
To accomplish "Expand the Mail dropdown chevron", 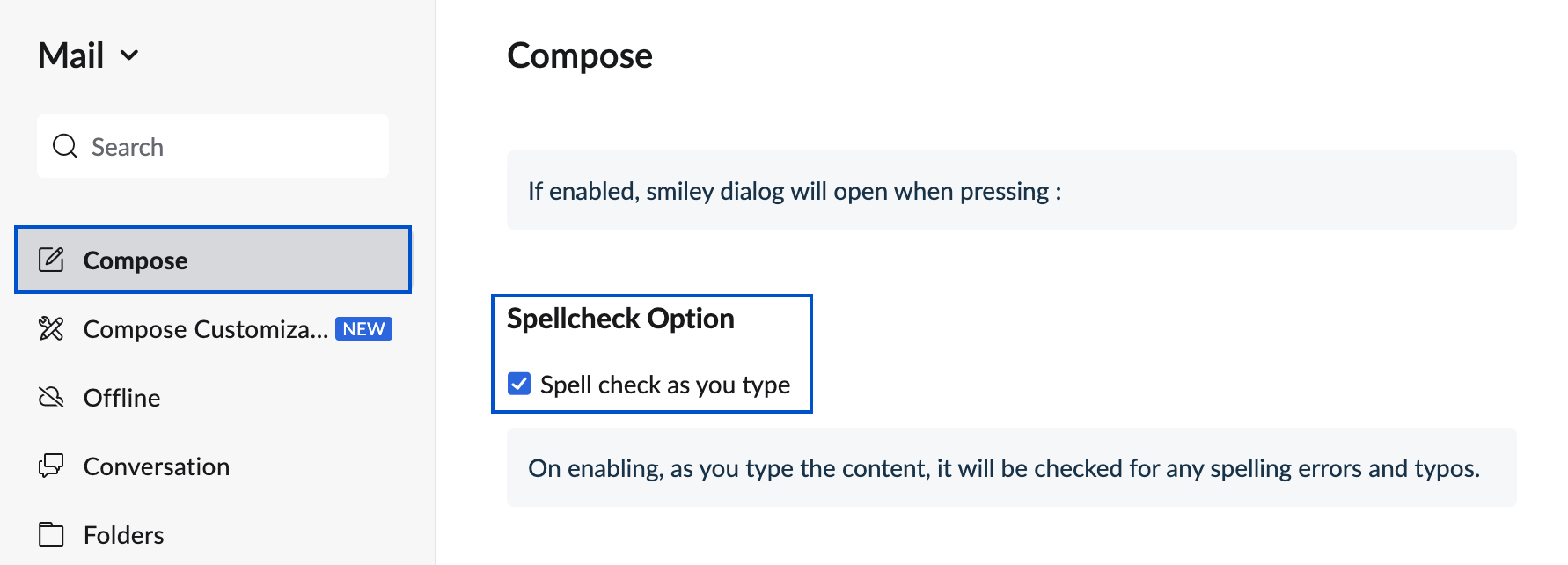I will (x=129, y=55).
